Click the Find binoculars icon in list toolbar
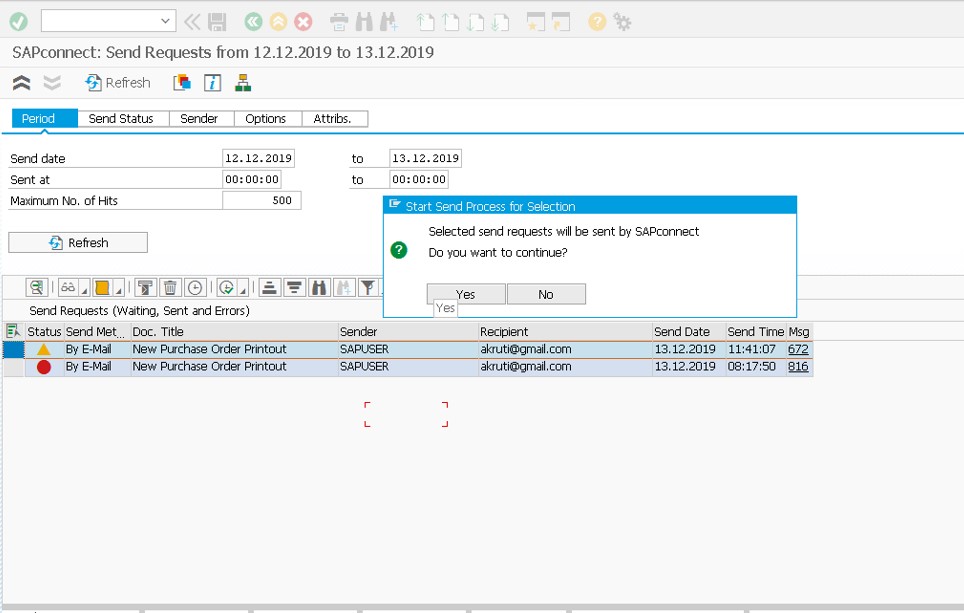964x613 pixels. [319, 287]
